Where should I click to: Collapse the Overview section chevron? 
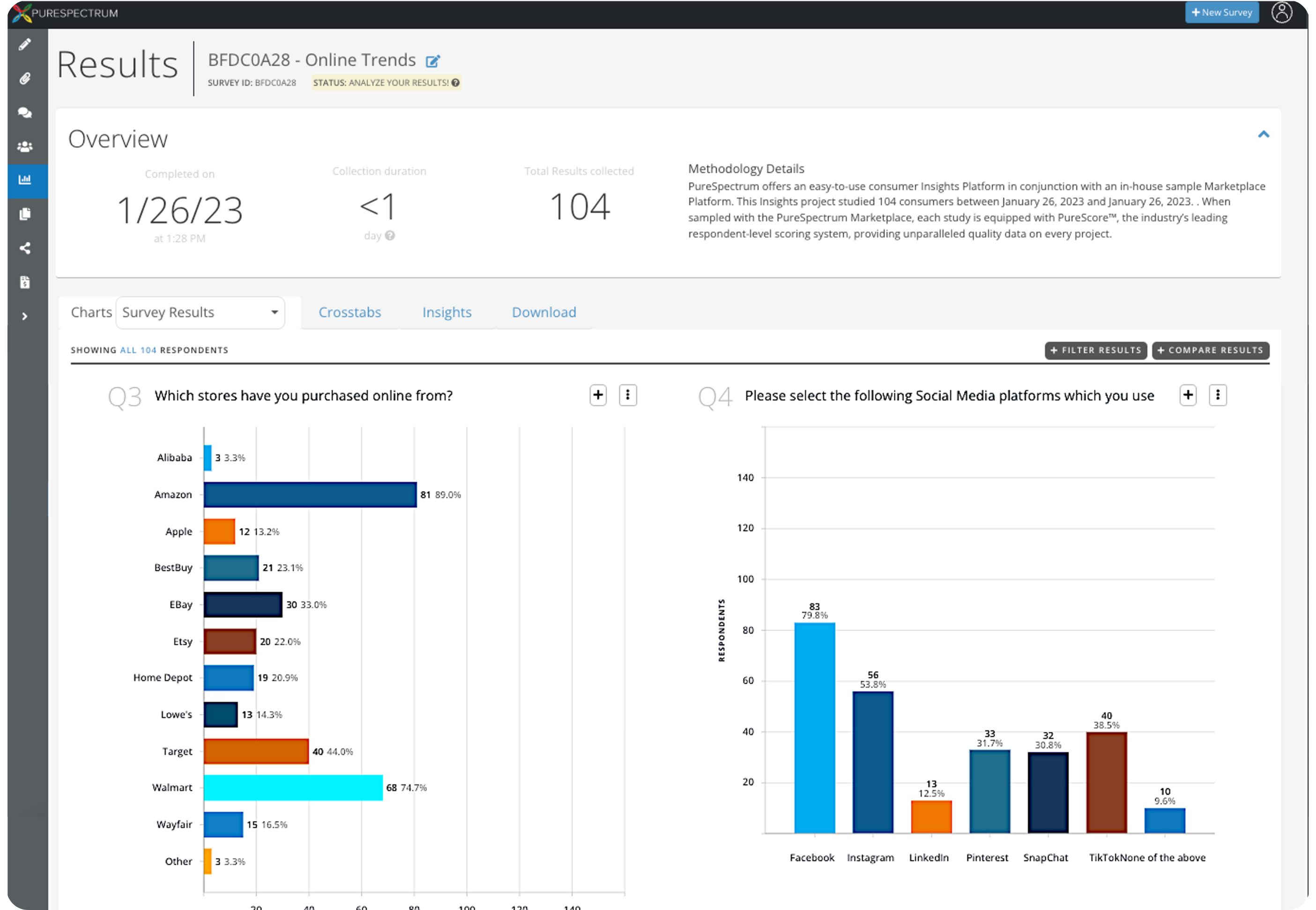[1264, 134]
